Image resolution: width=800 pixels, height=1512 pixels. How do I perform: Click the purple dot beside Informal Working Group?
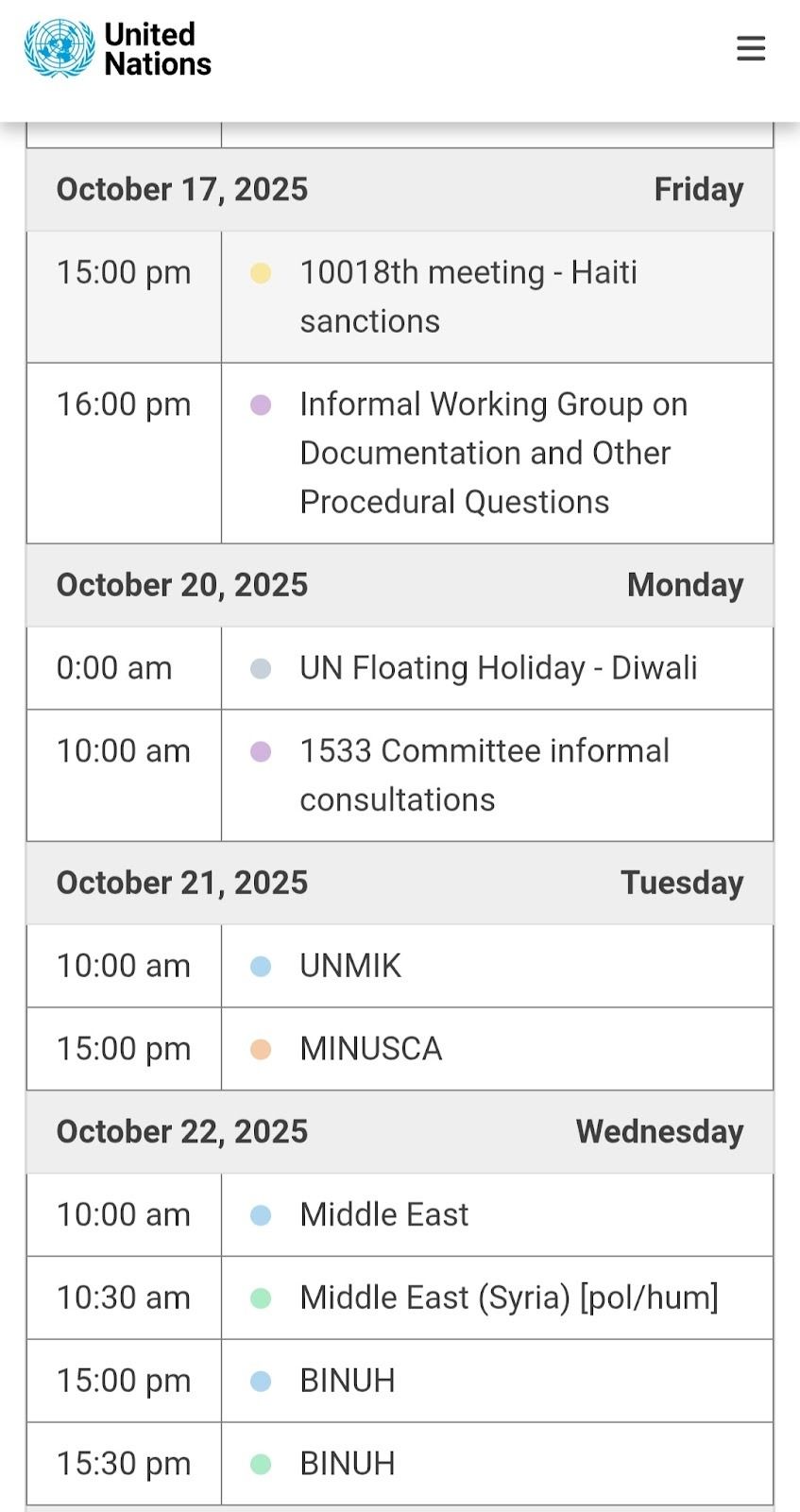point(261,404)
